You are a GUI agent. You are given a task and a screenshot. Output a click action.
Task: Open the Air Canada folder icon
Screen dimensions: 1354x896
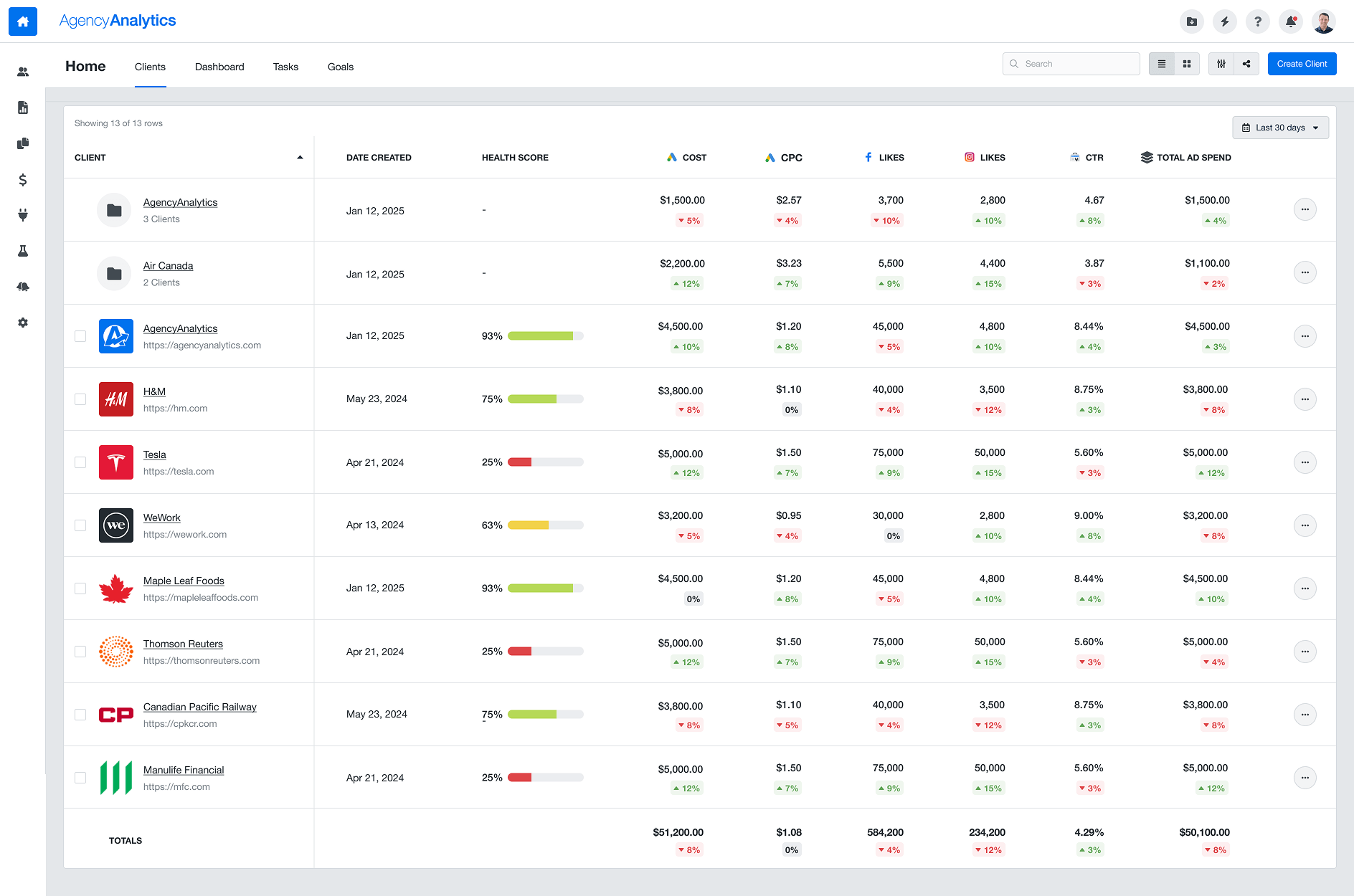pos(114,273)
